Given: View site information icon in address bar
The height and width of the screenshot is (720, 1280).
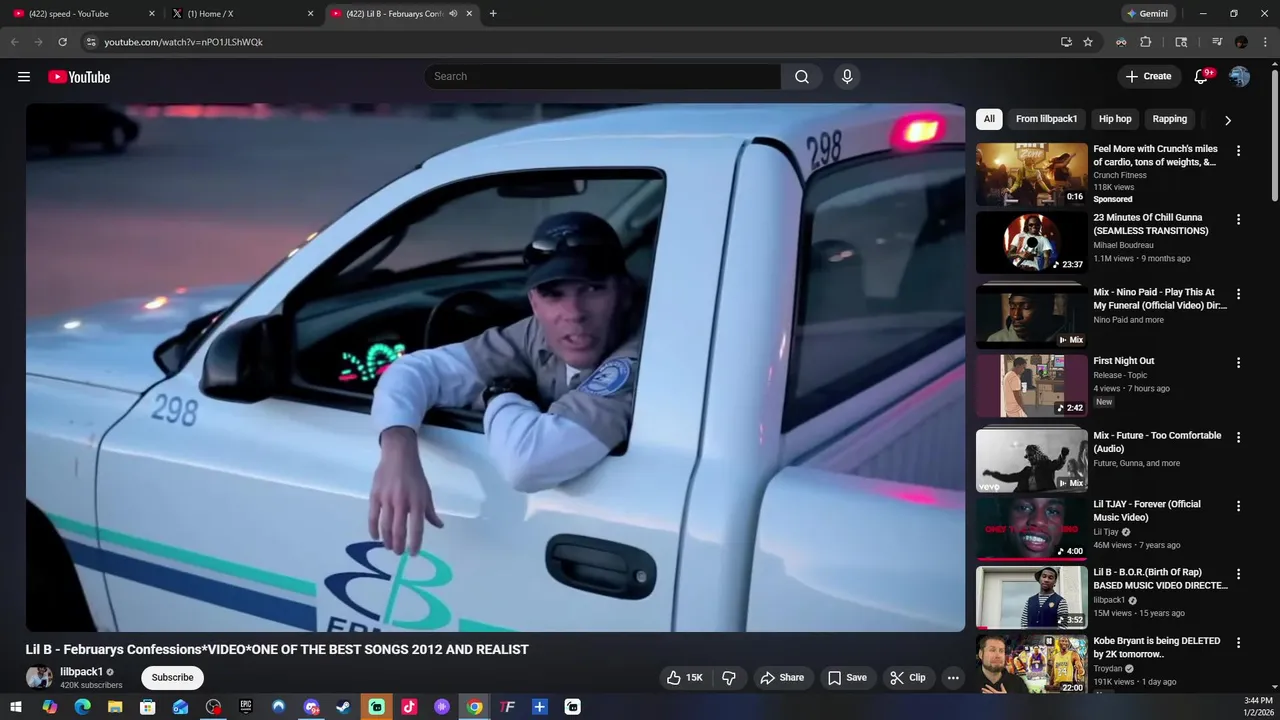Looking at the screenshot, I should 91,42.
